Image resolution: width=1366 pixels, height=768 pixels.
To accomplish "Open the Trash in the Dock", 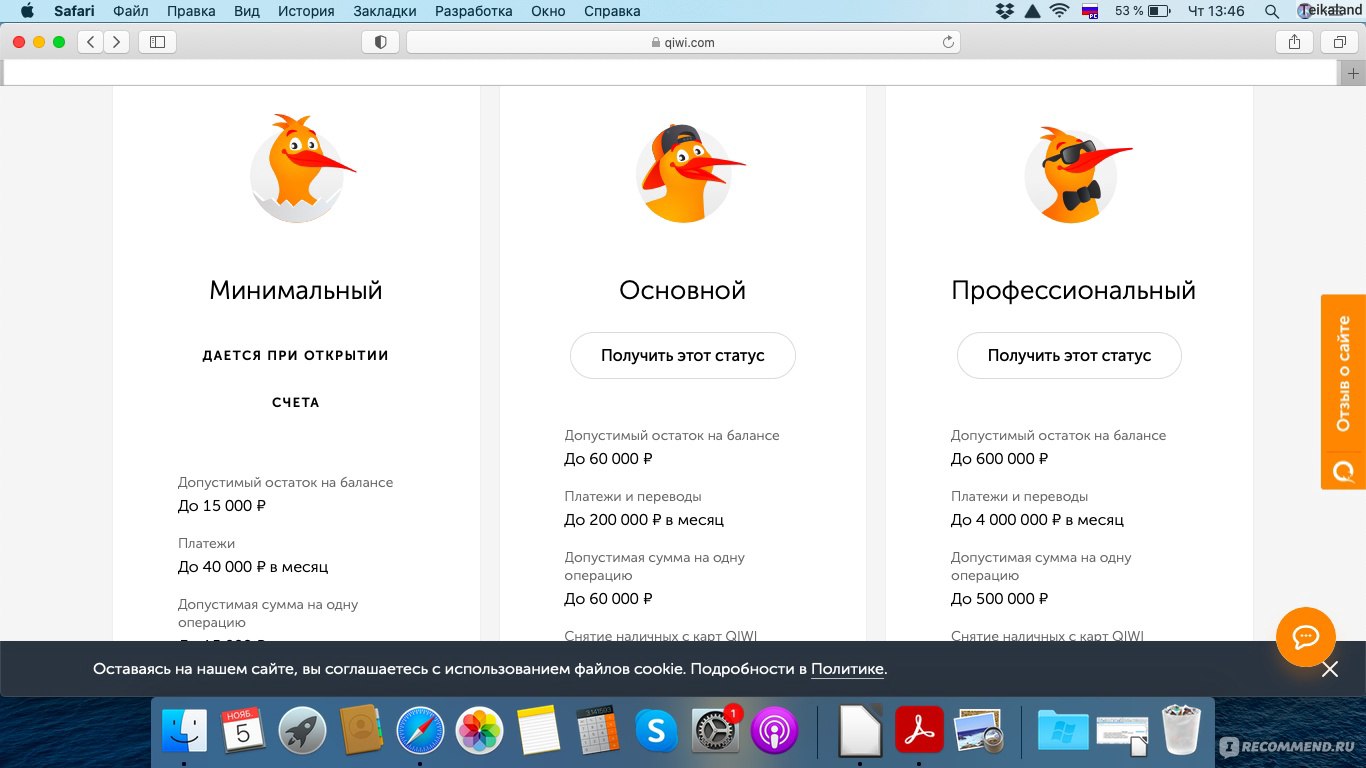I will coord(1181,731).
